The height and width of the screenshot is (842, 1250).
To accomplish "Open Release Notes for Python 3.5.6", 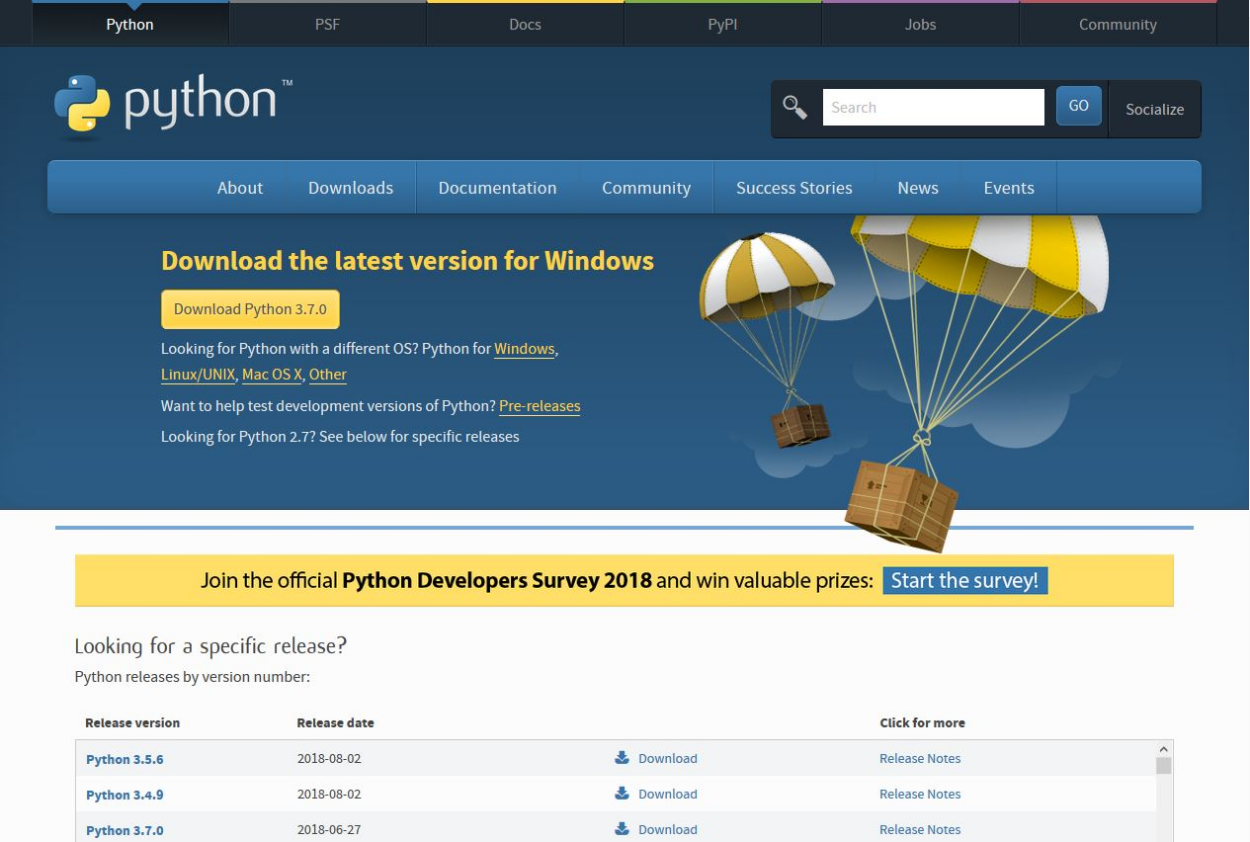I will pos(920,758).
